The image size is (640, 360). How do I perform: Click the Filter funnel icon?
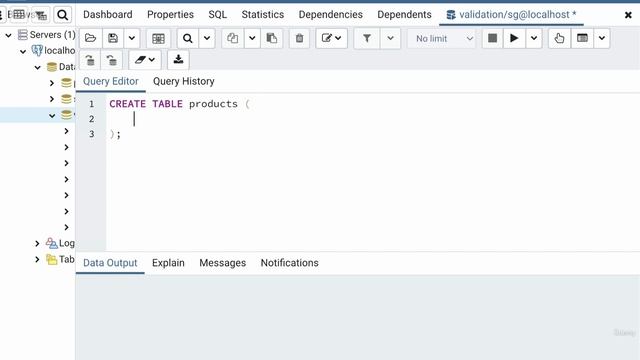click(367, 38)
